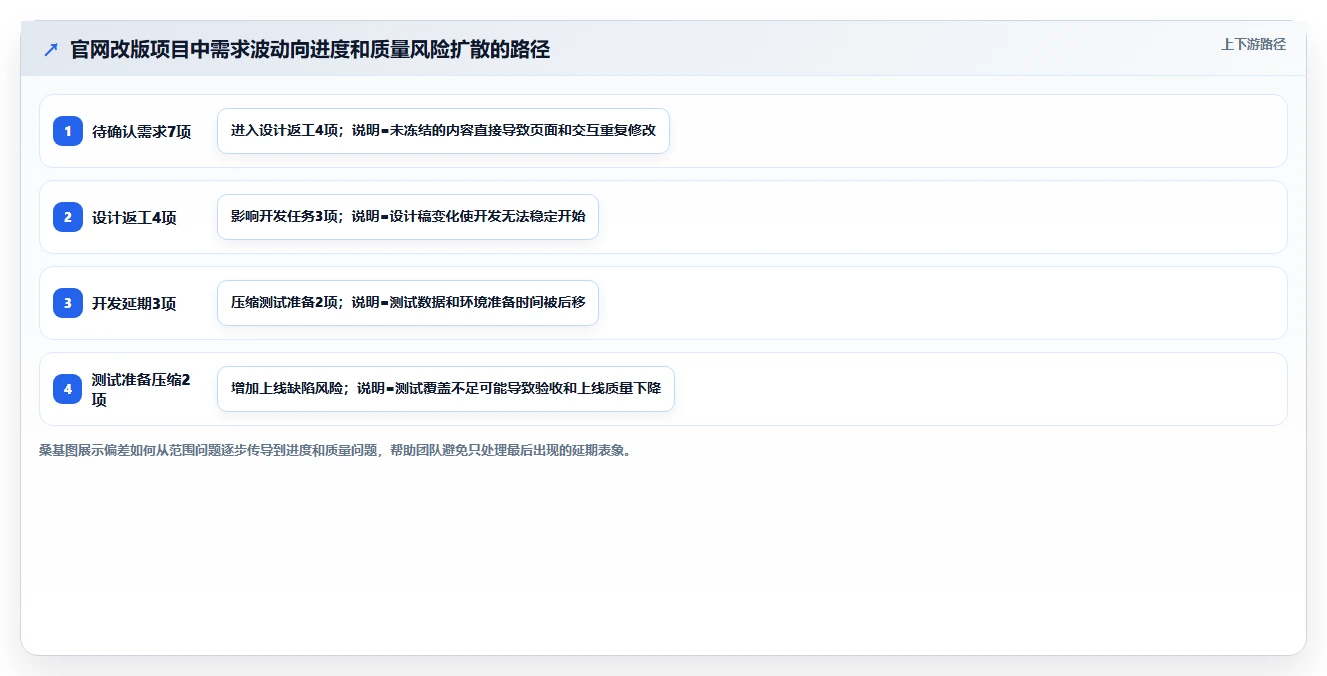Viewport: 1327px width, 676px height.
Task: Open the 压缩测试准备2项 description box
Action: pos(408,303)
